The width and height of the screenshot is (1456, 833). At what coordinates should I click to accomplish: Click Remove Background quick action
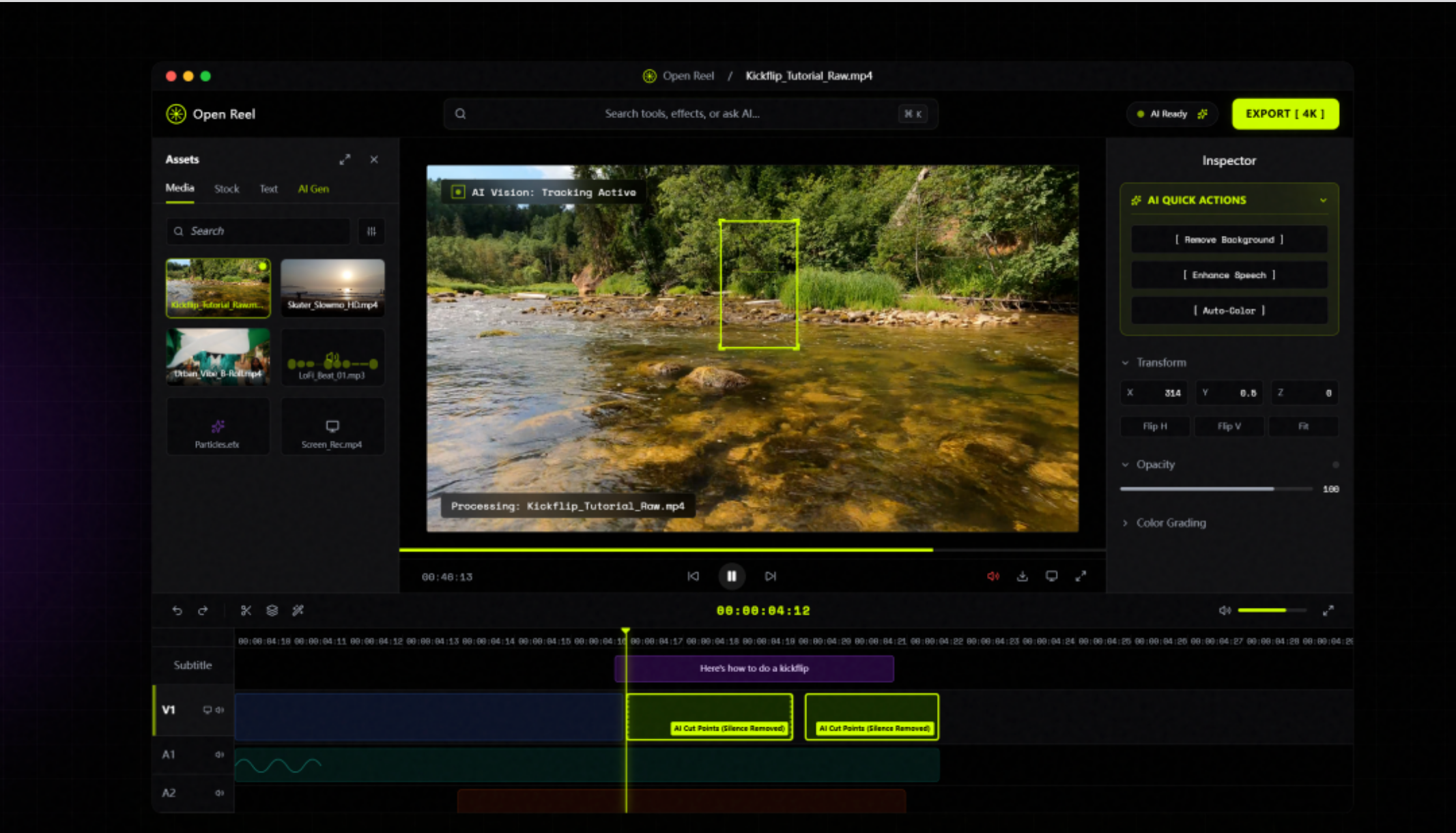click(1229, 239)
